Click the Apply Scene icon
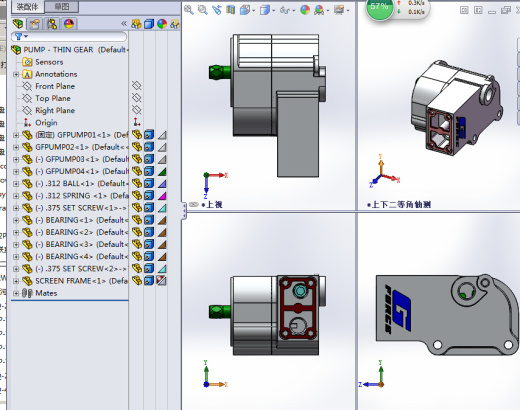Viewport: 520px width, 410px height. (x=319, y=10)
